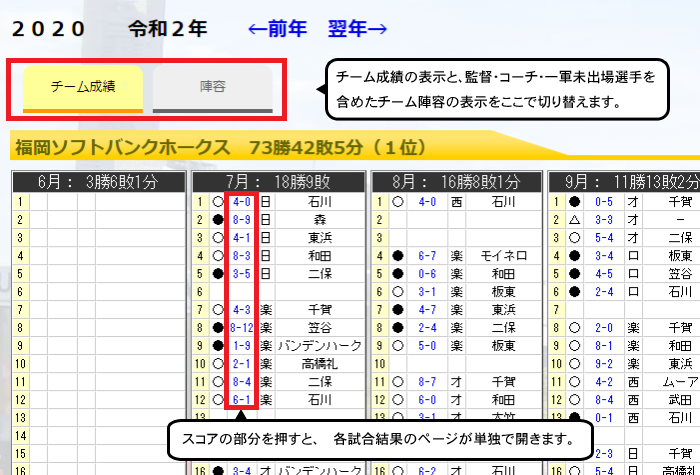Open July 9 game score 1-9

click(x=242, y=346)
